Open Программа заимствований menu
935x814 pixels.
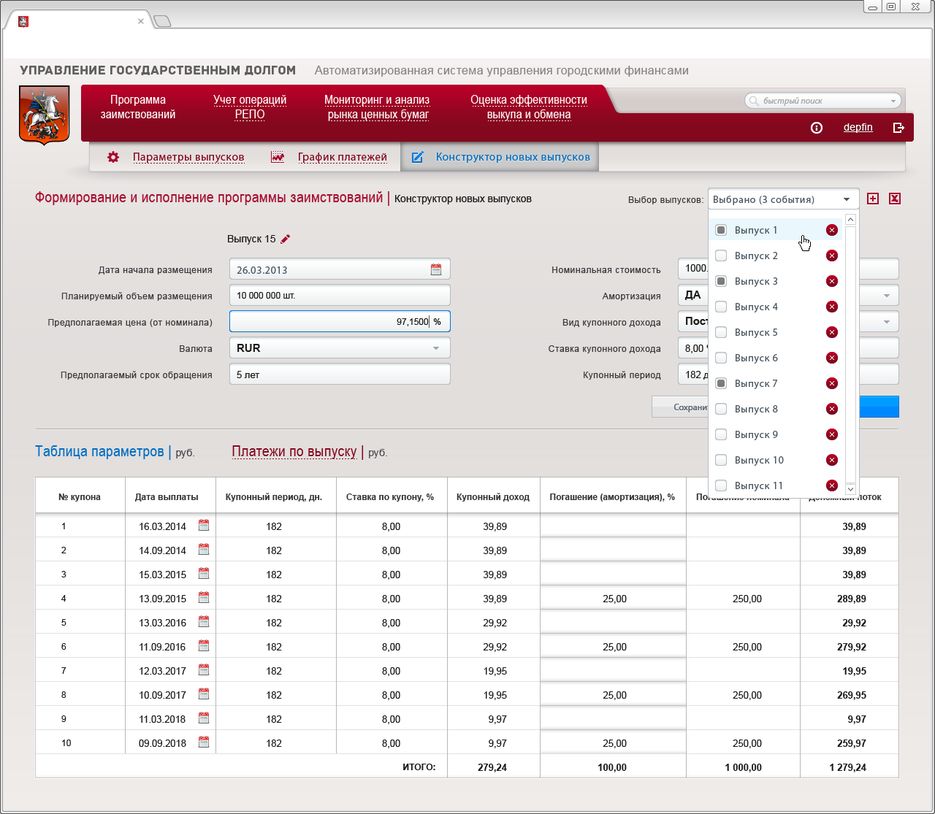coord(138,107)
